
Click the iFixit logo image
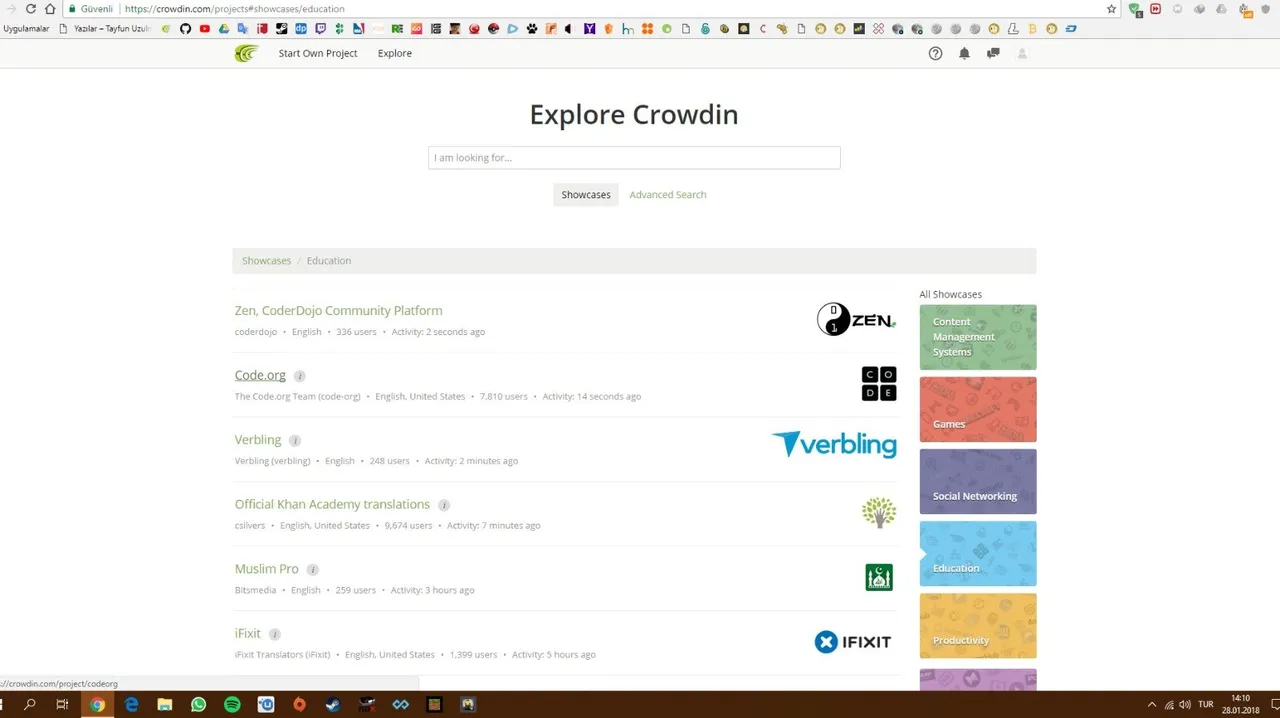click(853, 642)
